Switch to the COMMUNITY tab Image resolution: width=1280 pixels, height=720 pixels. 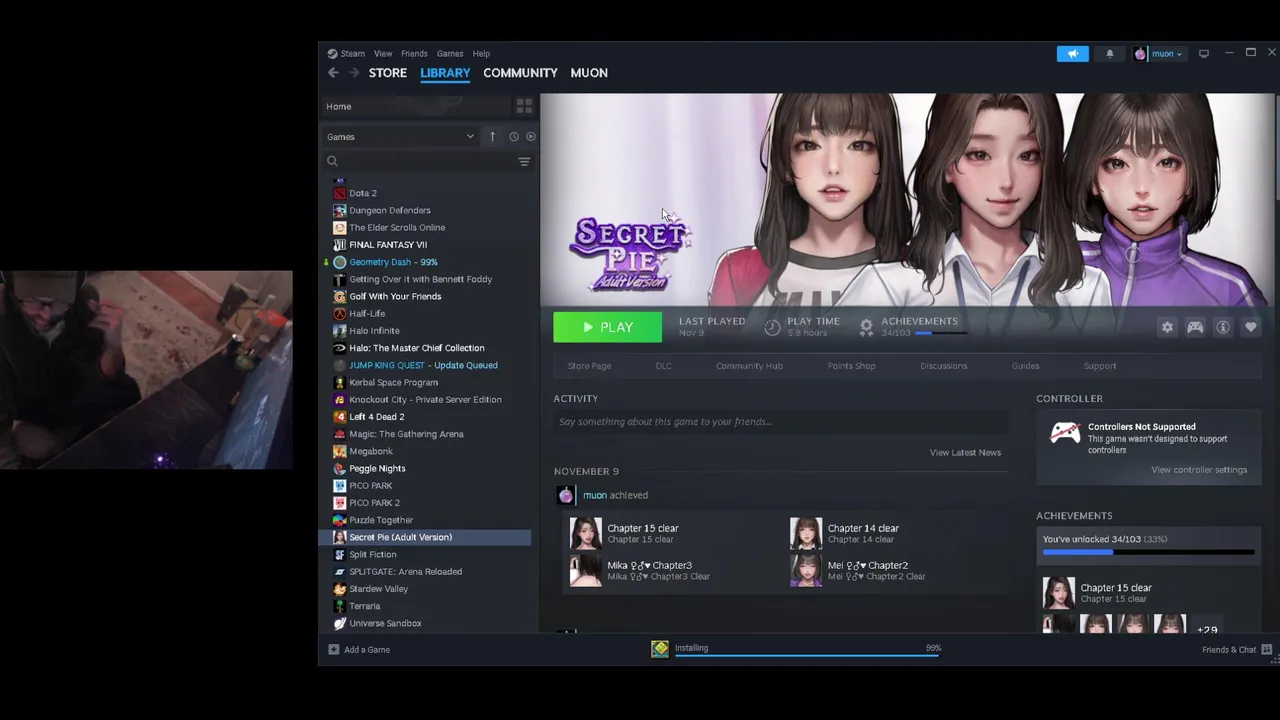[520, 73]
